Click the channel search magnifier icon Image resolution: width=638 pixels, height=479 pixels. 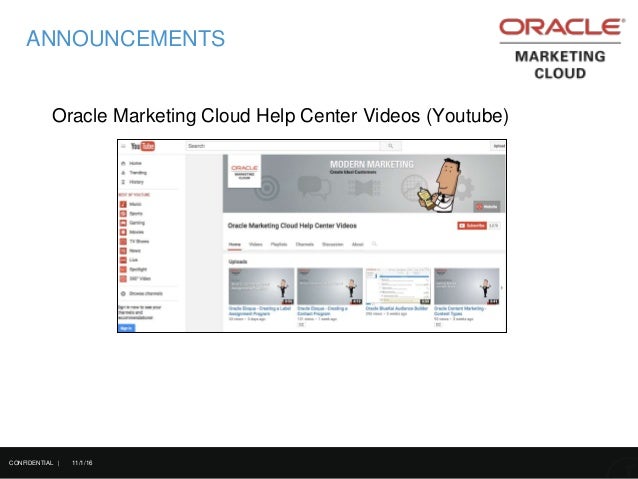374,244
